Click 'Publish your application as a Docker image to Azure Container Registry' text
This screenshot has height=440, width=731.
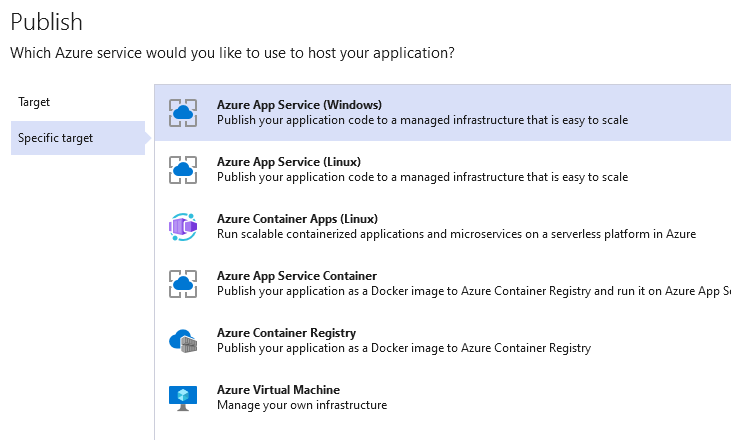(x=404, y=348)
